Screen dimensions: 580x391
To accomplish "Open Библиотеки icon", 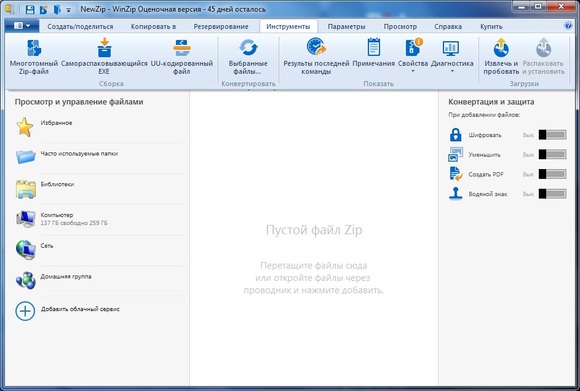I will point(26,189).
